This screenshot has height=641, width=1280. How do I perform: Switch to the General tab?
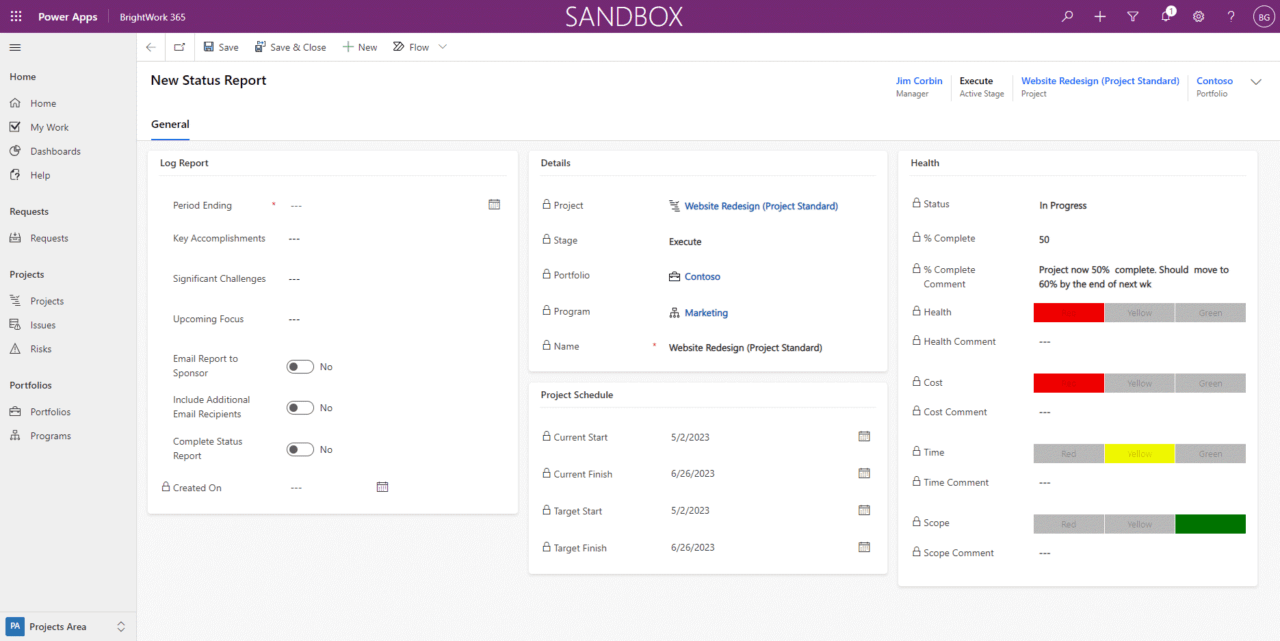(x=169, y=124)
